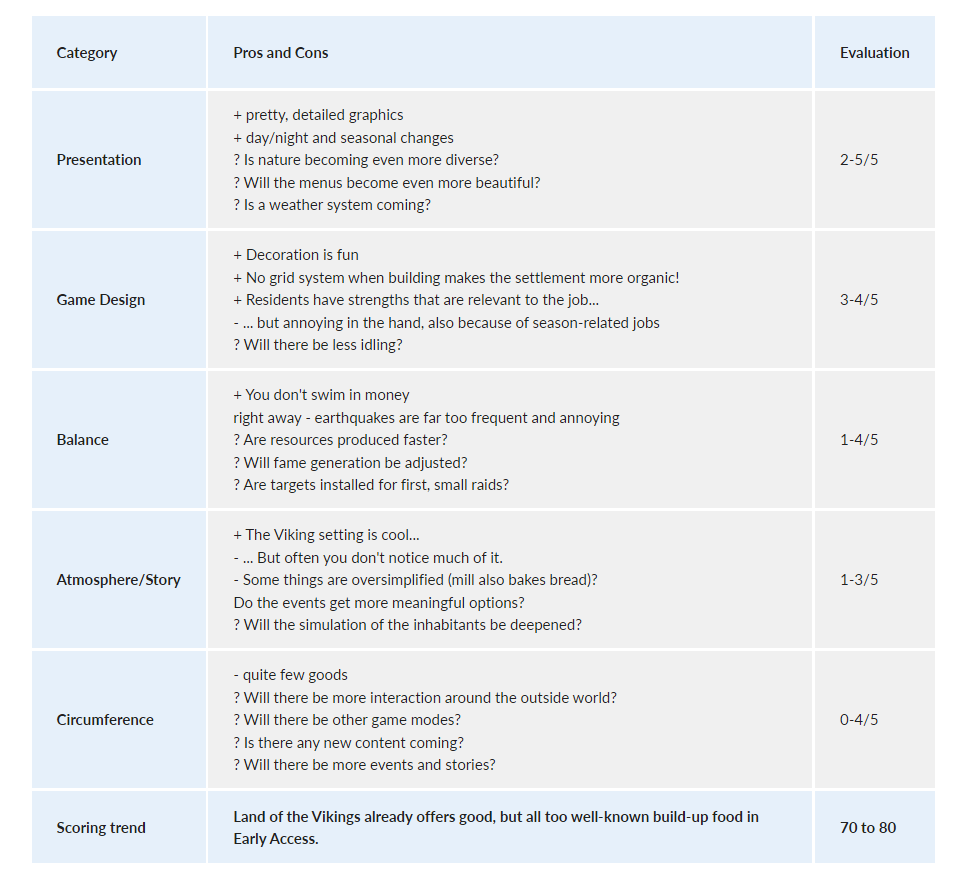
Task: Click the 3-4/5 Game Design evaluation
Action: tap(859, 300)
